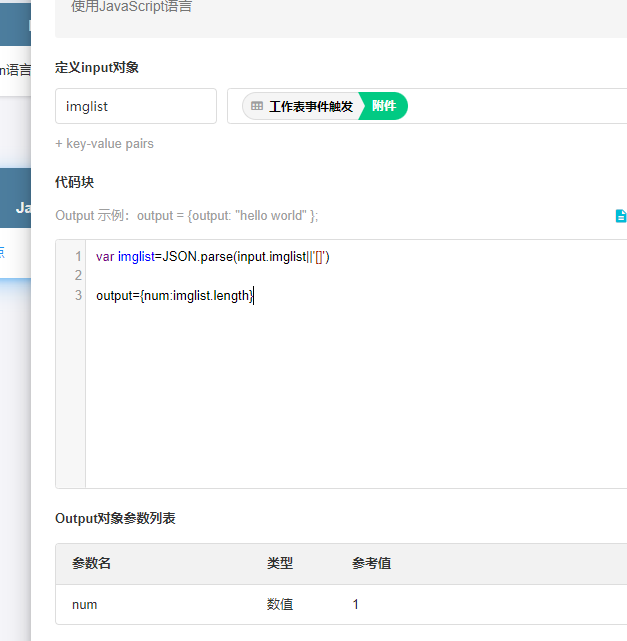This screenshot has width=627, height=641.
Task: Select the num parameter row name
Action: coord(85,605)
